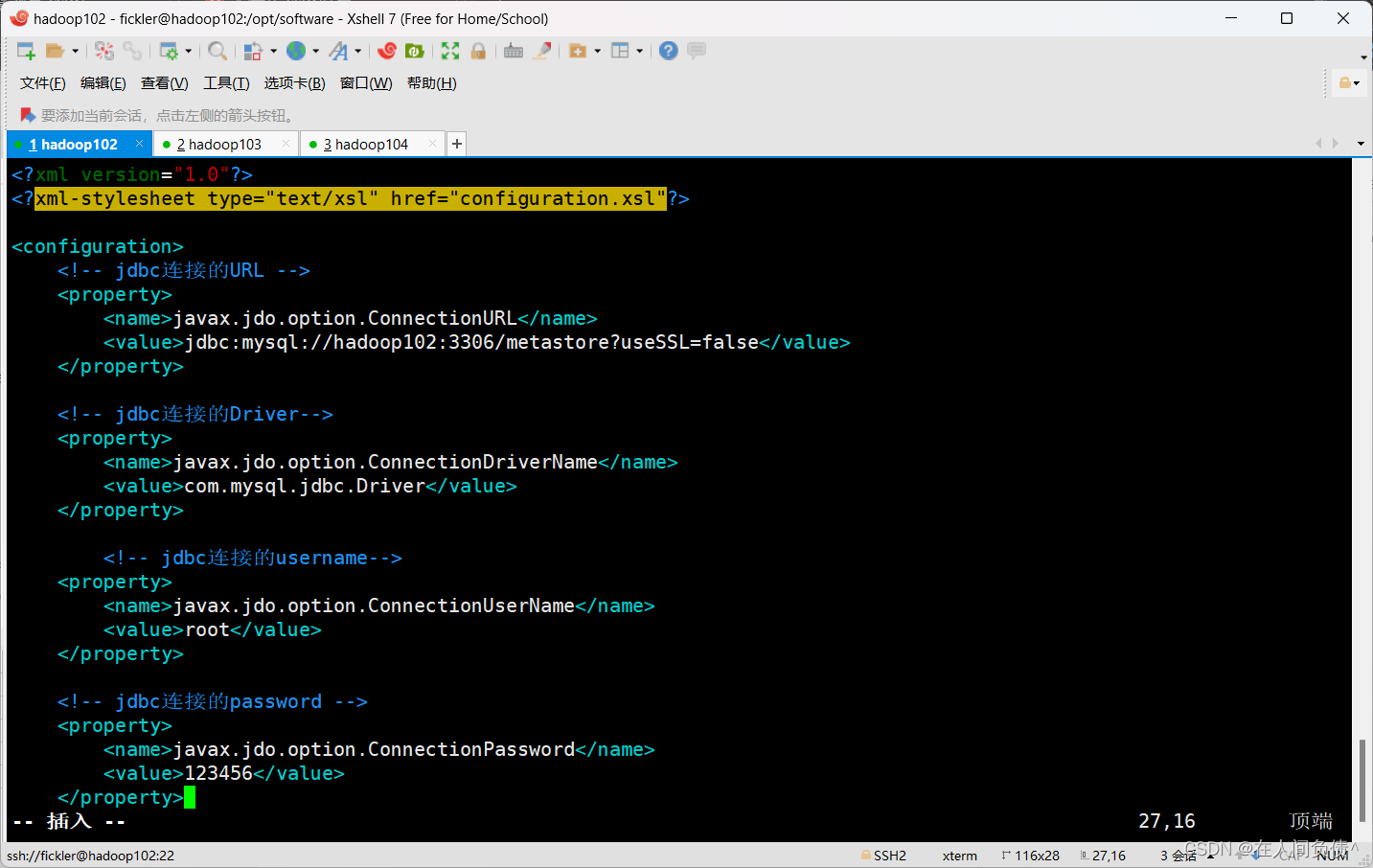This screenshot has height=868, width=1373.
Task: Click the ssh://fickler@hadoop102:22 status text
Action: coord(91,856)
